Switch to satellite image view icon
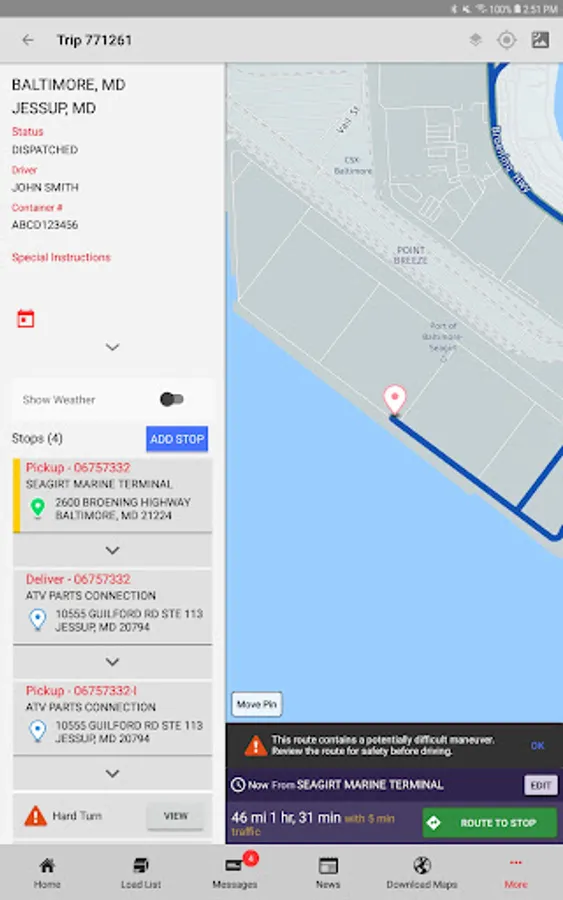 click(x=540, y=40)
